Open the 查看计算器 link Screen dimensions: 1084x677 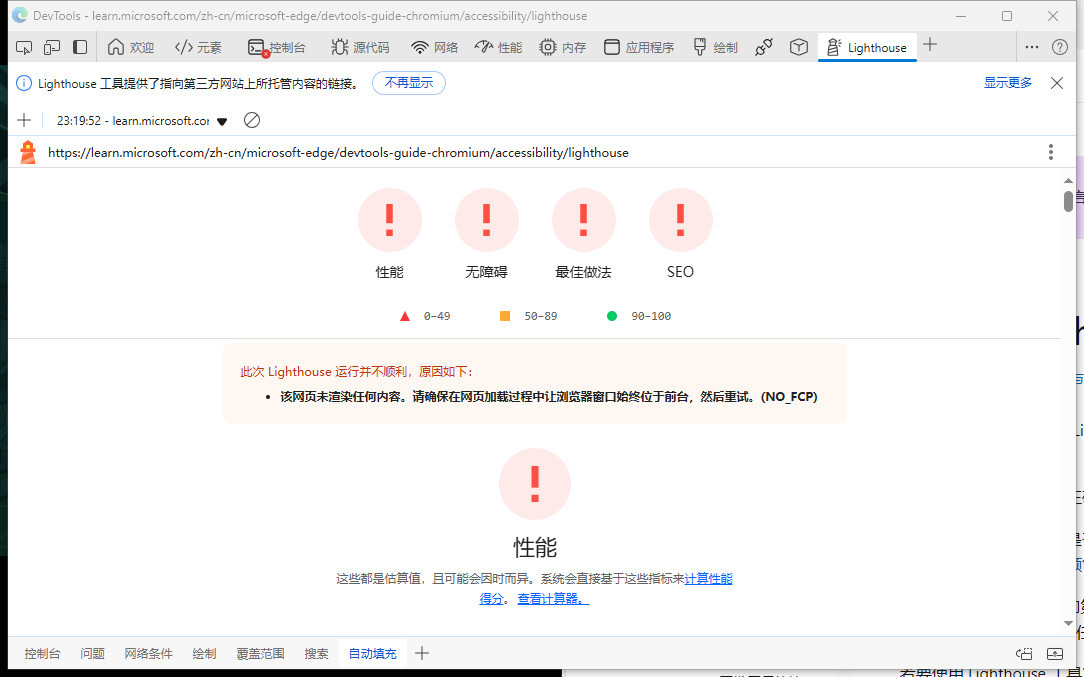[x=553, y=599]
